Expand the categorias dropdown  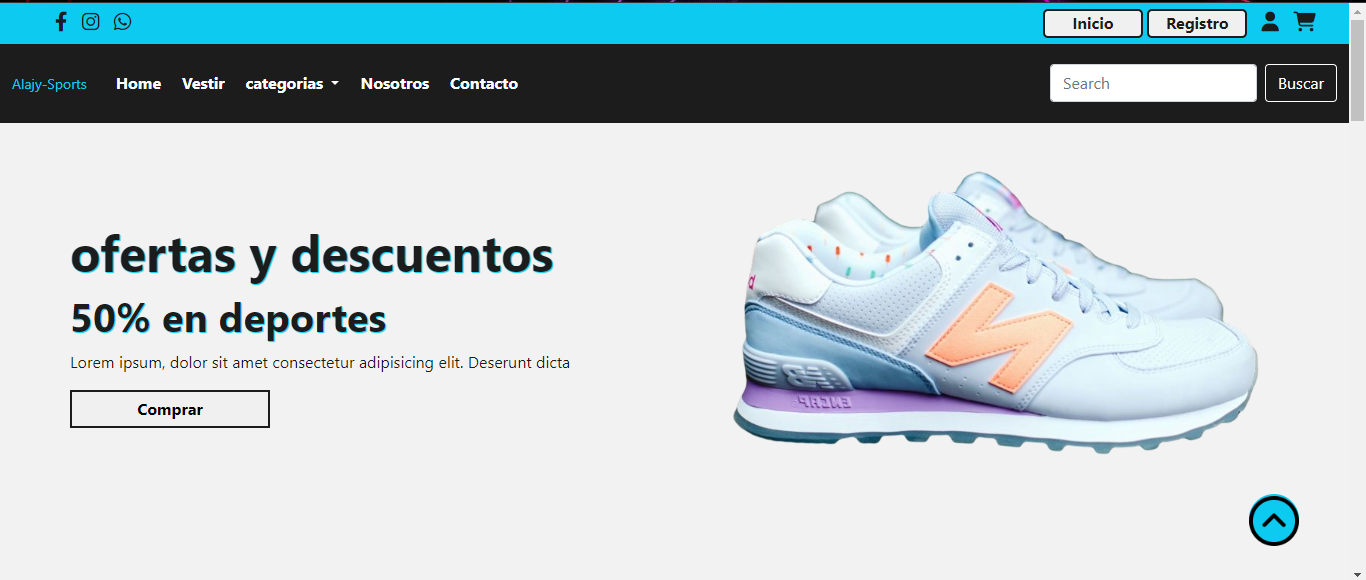pos(292,84)
